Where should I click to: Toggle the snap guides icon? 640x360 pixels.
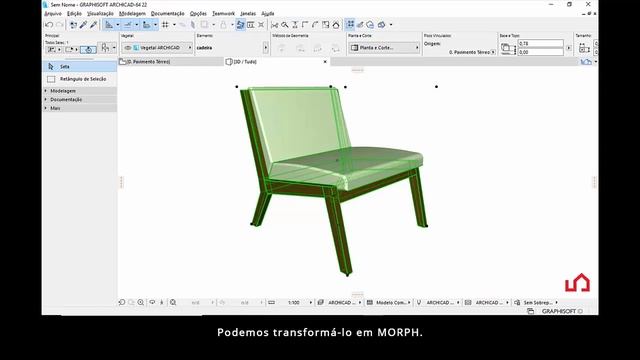click(128, 25)
